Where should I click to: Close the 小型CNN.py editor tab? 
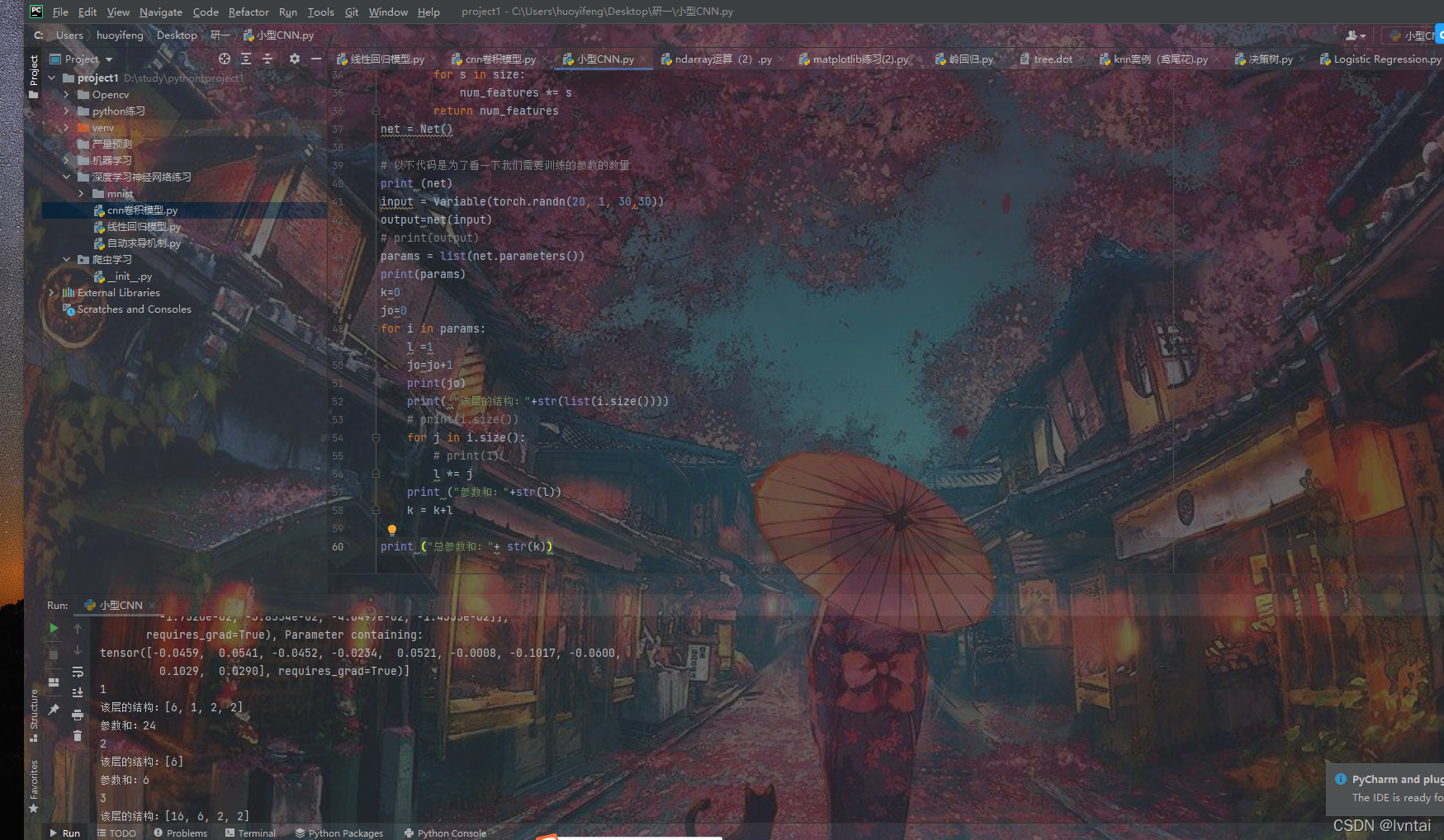tap(644, 59)
